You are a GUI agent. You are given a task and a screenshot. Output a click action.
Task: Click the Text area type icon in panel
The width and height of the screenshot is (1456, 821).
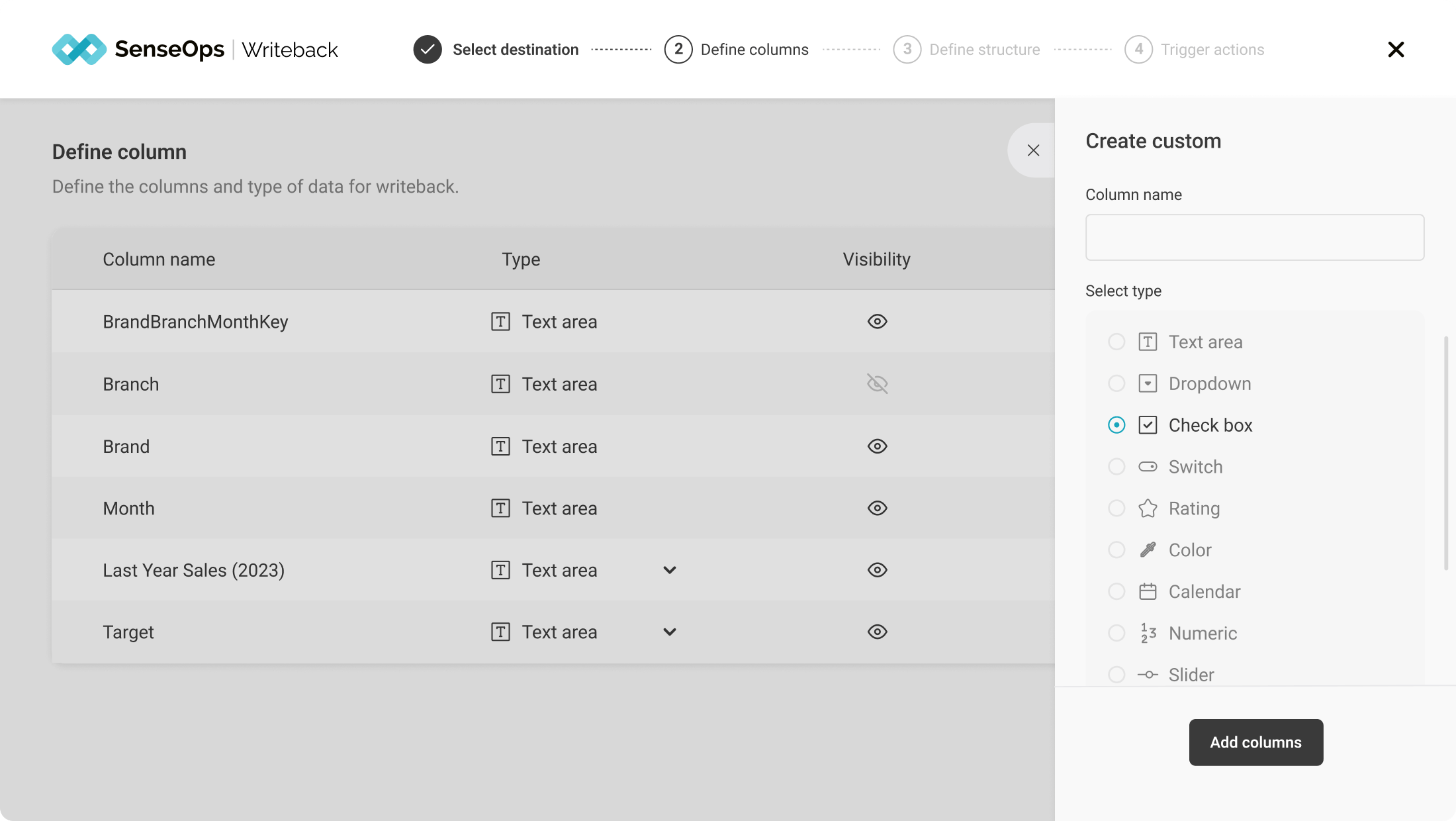point(1148,342)
